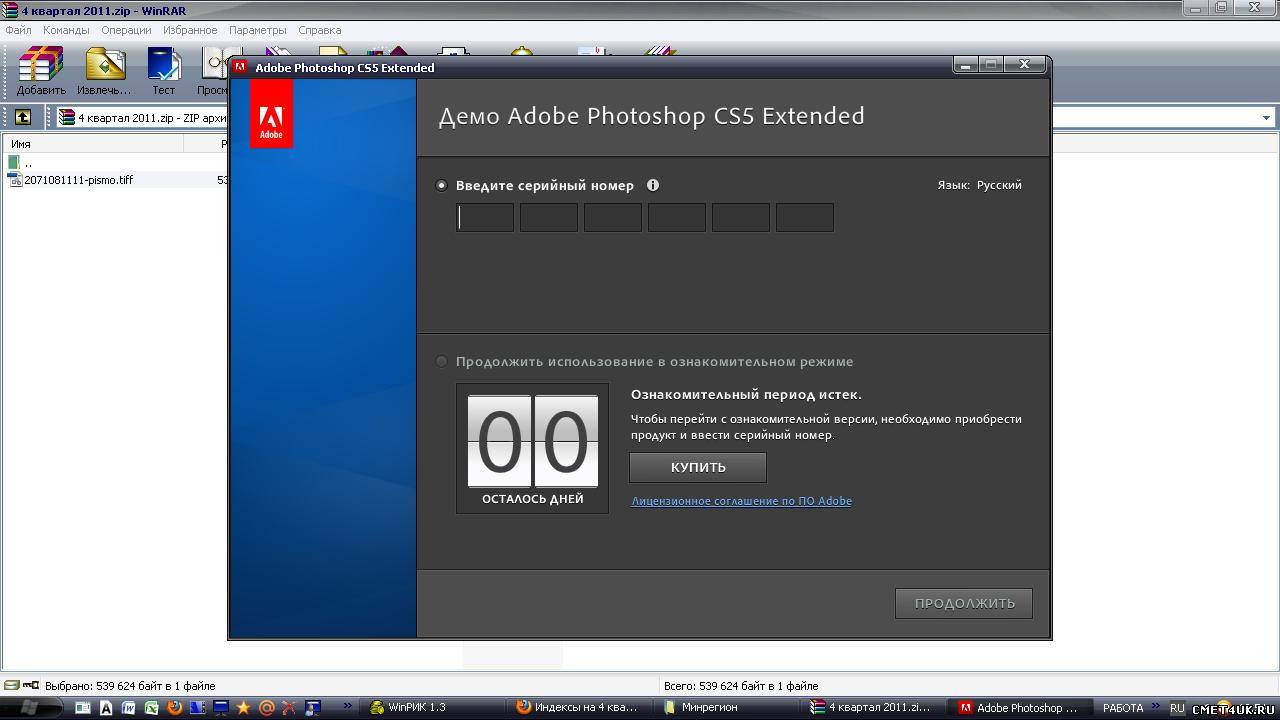Screen dimensions: 1280x720
Task: Switch to WinРИК 1.3 taskbar button
Action: (433, 708)
